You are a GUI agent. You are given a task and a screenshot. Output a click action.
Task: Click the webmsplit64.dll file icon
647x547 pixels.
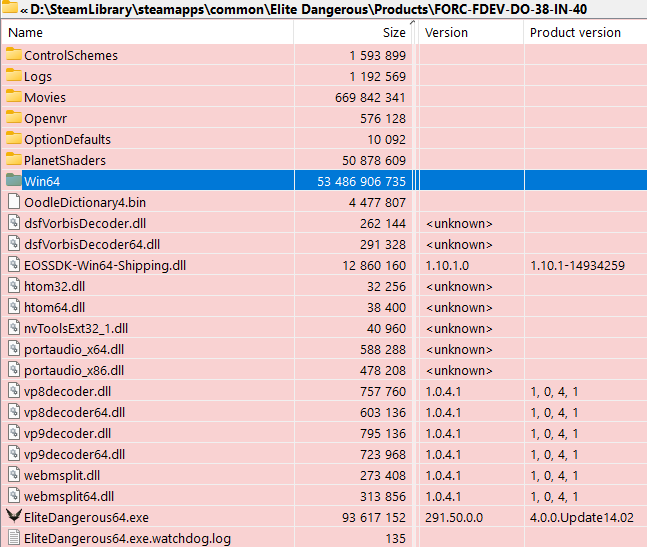pyautogui.click(x=14, y=496)
